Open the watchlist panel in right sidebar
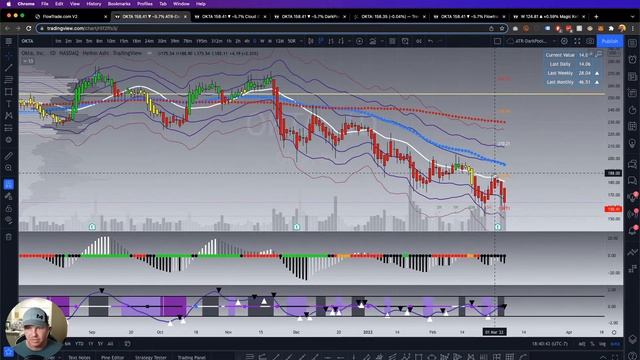640x360 pixels. pyautogui.click(x=632, y=43)
